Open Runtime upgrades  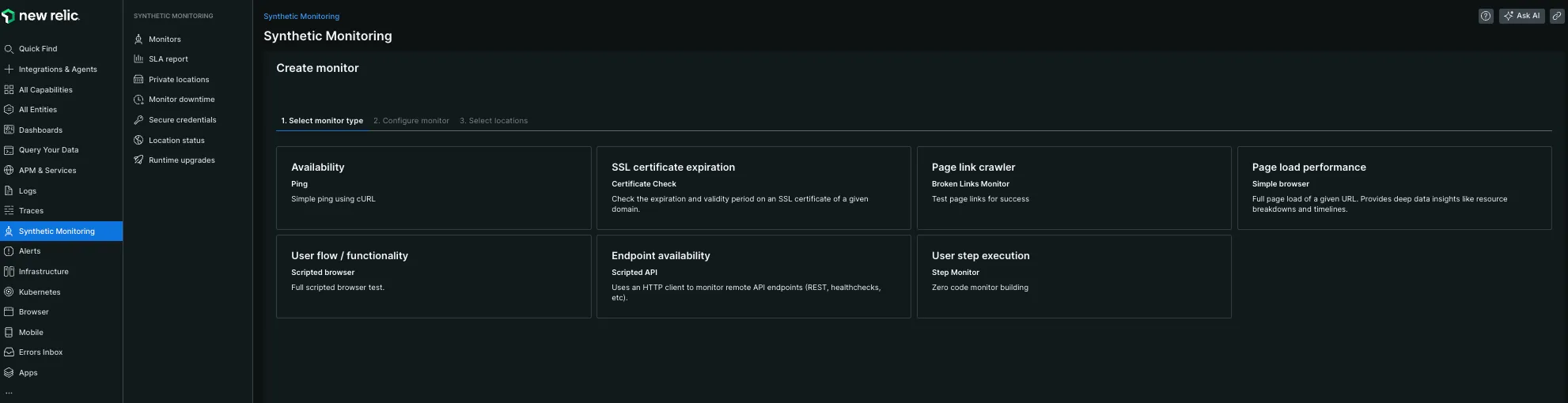coord(181,160)
